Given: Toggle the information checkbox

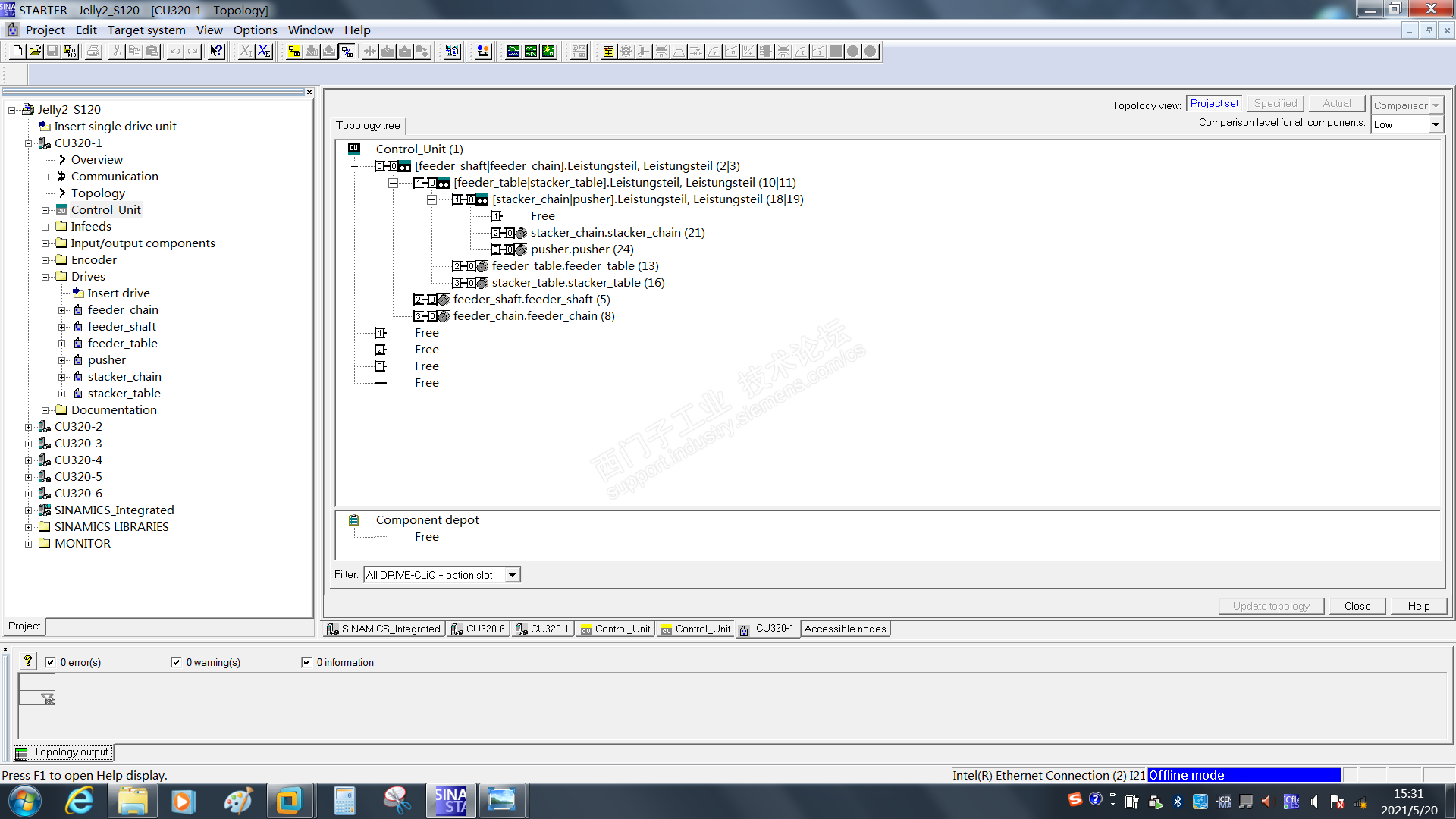Looking at the screenshot, I should coord(306,662).
